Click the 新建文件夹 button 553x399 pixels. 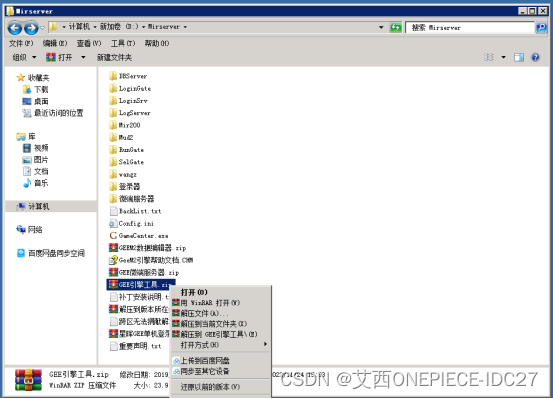tap(114, 57)
